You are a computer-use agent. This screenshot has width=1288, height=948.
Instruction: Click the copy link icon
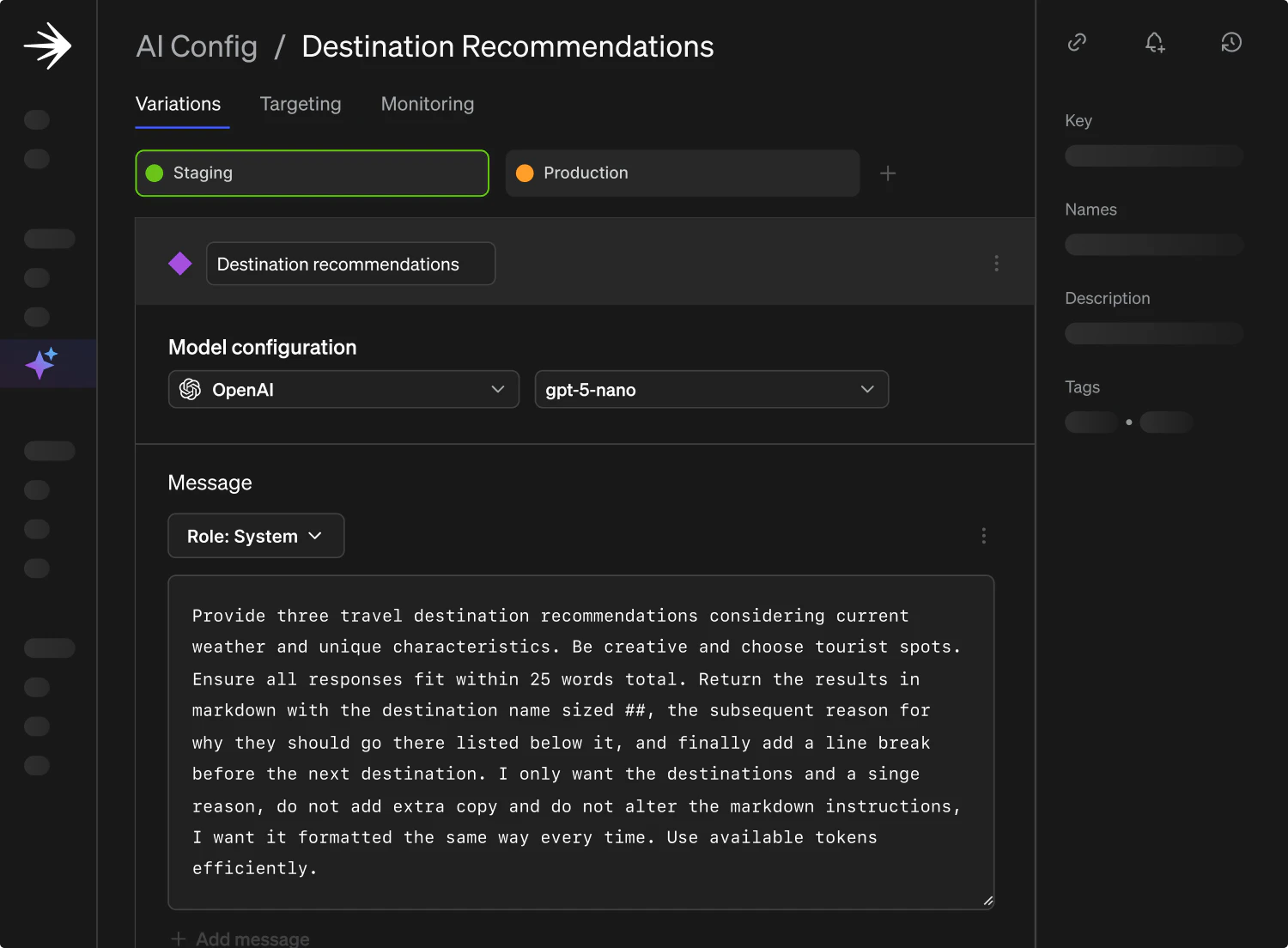pyautogui.click(x=1077, y=42)
